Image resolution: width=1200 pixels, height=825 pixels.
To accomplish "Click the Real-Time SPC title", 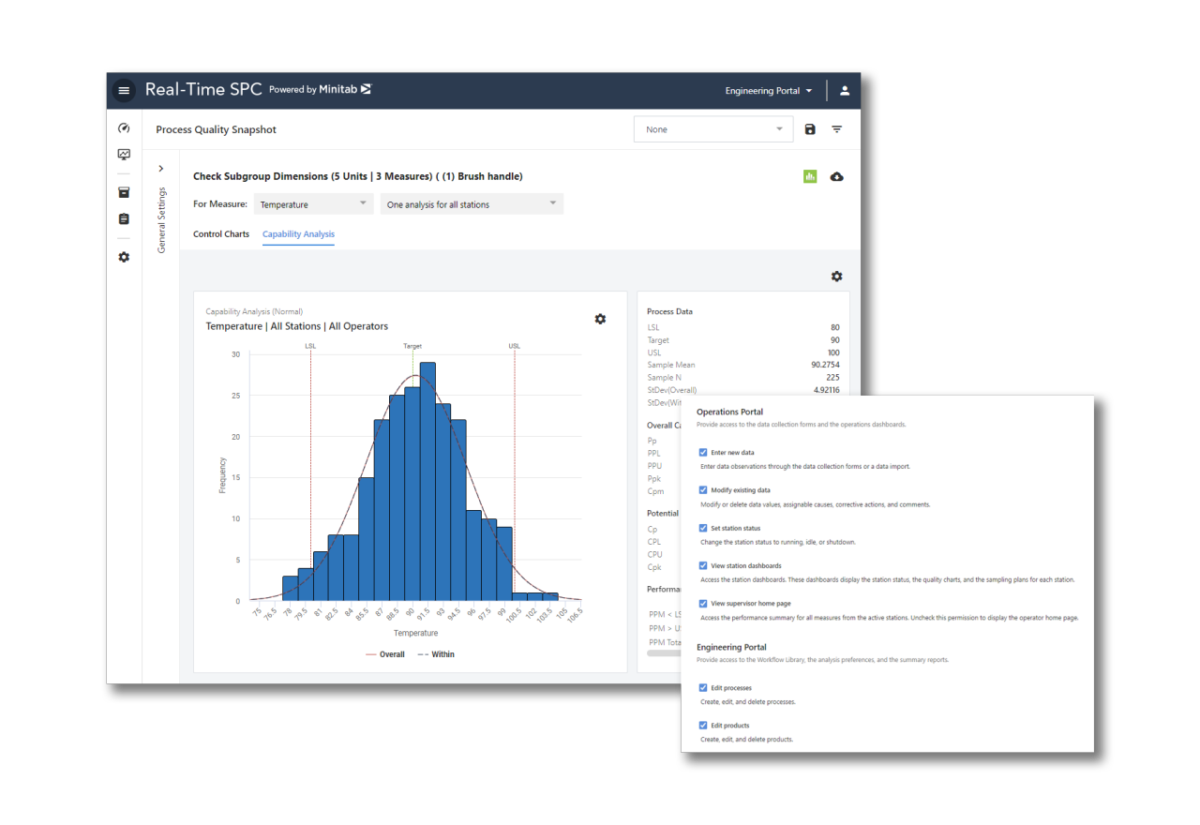I will [203, 89].
